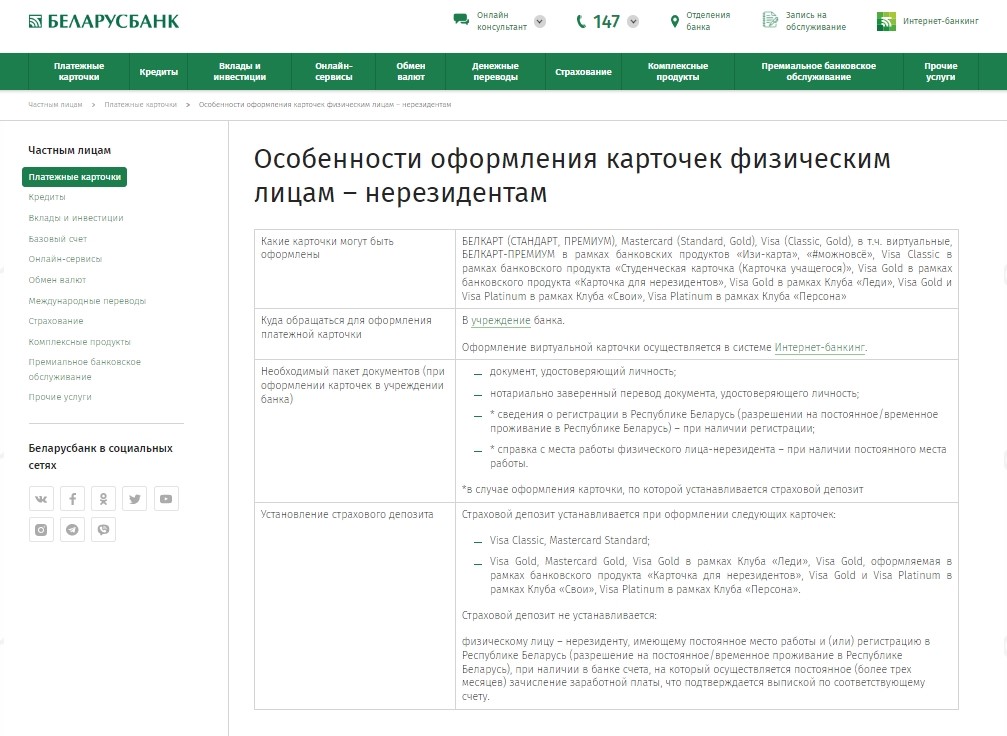
Task: Open the Instagram social icon
Action: [41, 530]
